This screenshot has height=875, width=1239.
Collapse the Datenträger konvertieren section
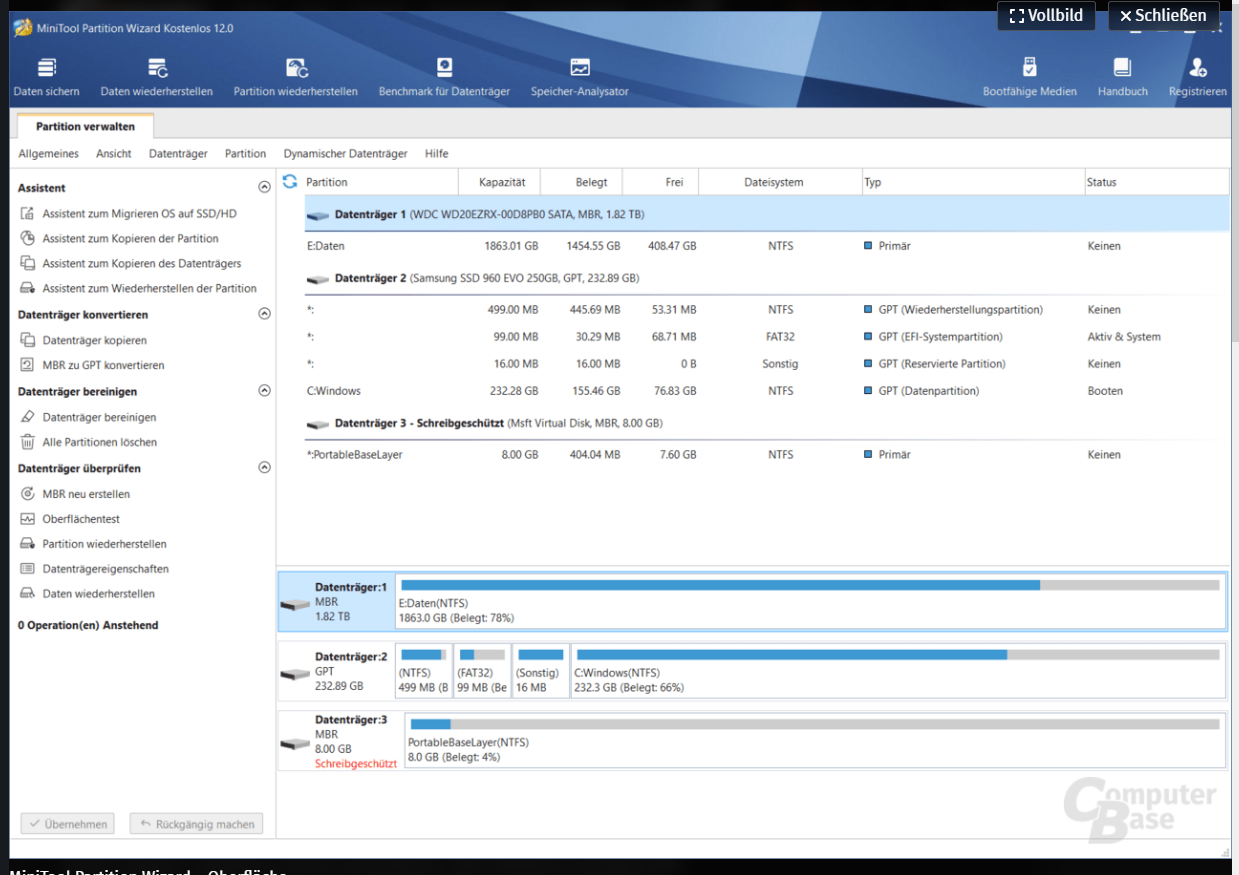click(x=264, y=314)
